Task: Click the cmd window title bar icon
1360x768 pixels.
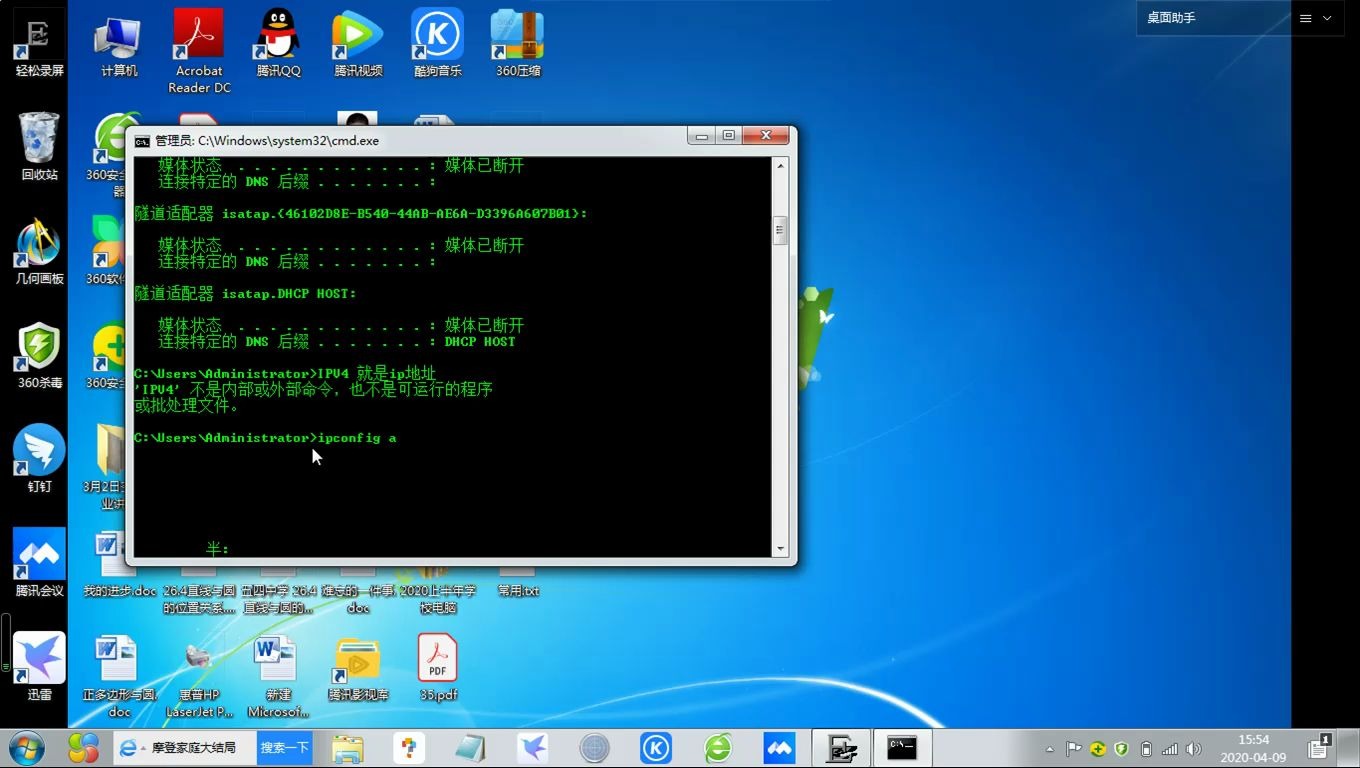Action: pos(142,141)
